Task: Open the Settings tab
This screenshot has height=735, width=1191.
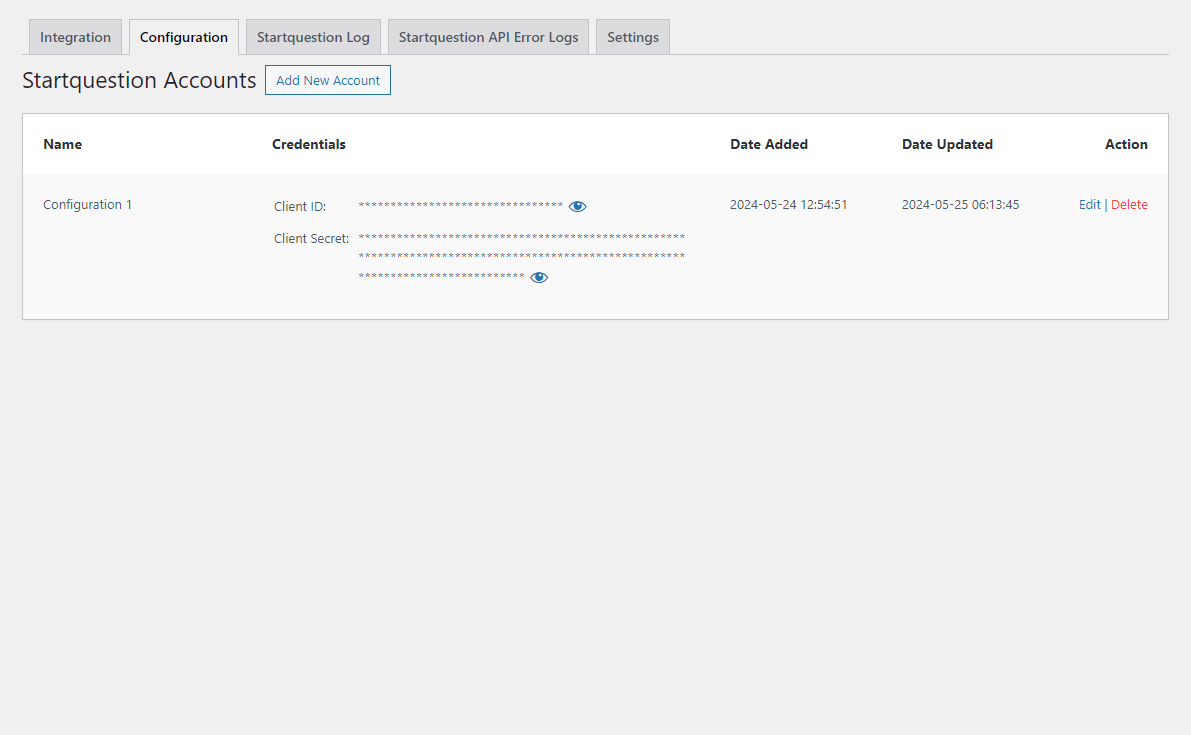Action: tap(633, 37)
